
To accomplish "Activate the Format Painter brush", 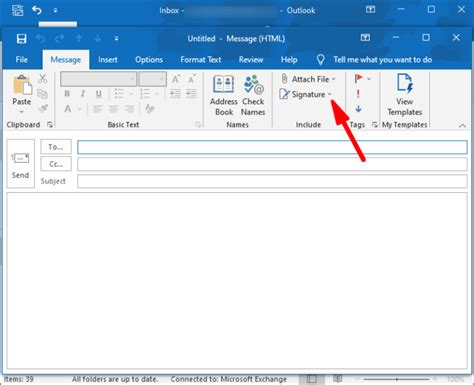I will (x=43, y=109).
